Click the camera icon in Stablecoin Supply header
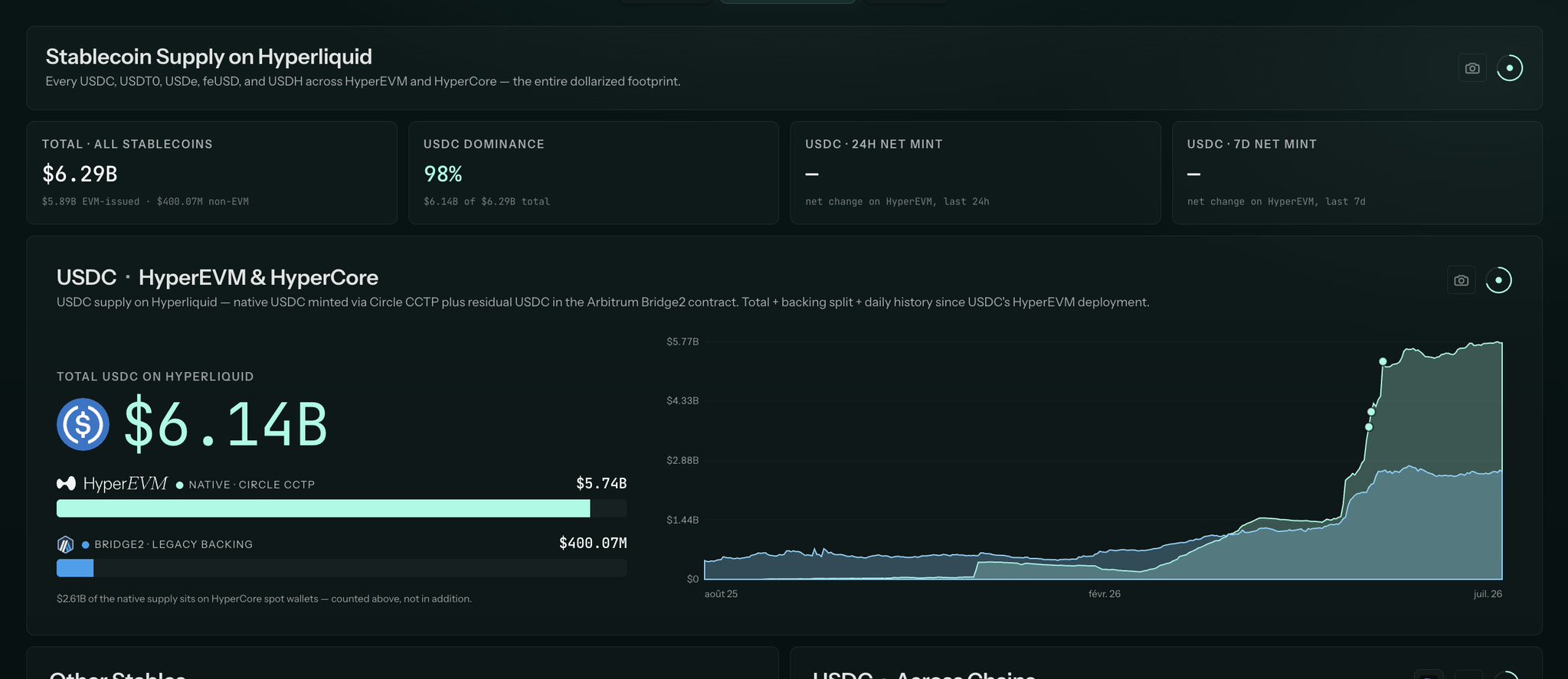The height and width of the screenshot is (679, 1568). pos(1472,68)
